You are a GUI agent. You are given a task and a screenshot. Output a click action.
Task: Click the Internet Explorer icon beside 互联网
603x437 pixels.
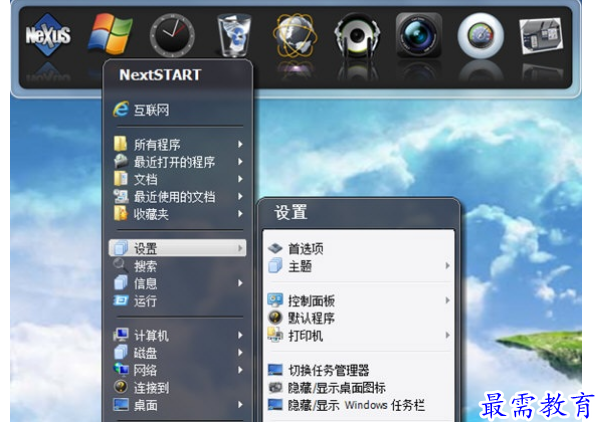[121, 109]
